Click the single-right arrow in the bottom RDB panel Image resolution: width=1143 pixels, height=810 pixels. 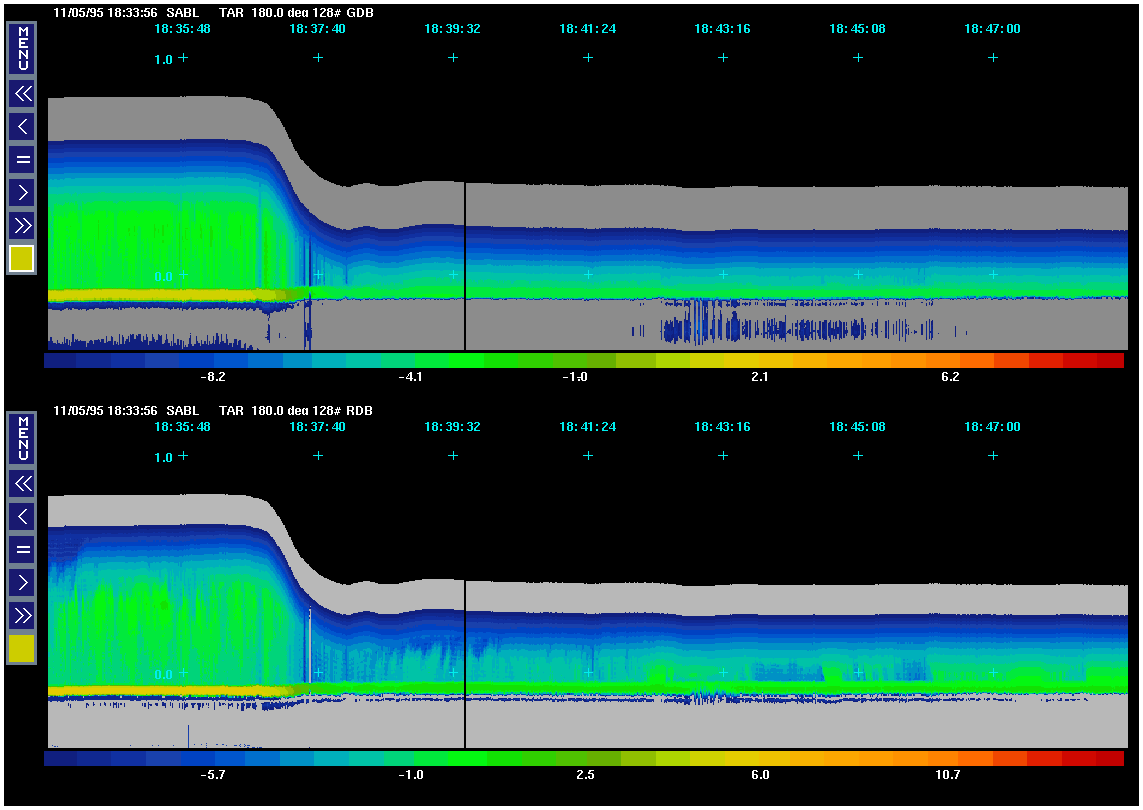[22, 581]
